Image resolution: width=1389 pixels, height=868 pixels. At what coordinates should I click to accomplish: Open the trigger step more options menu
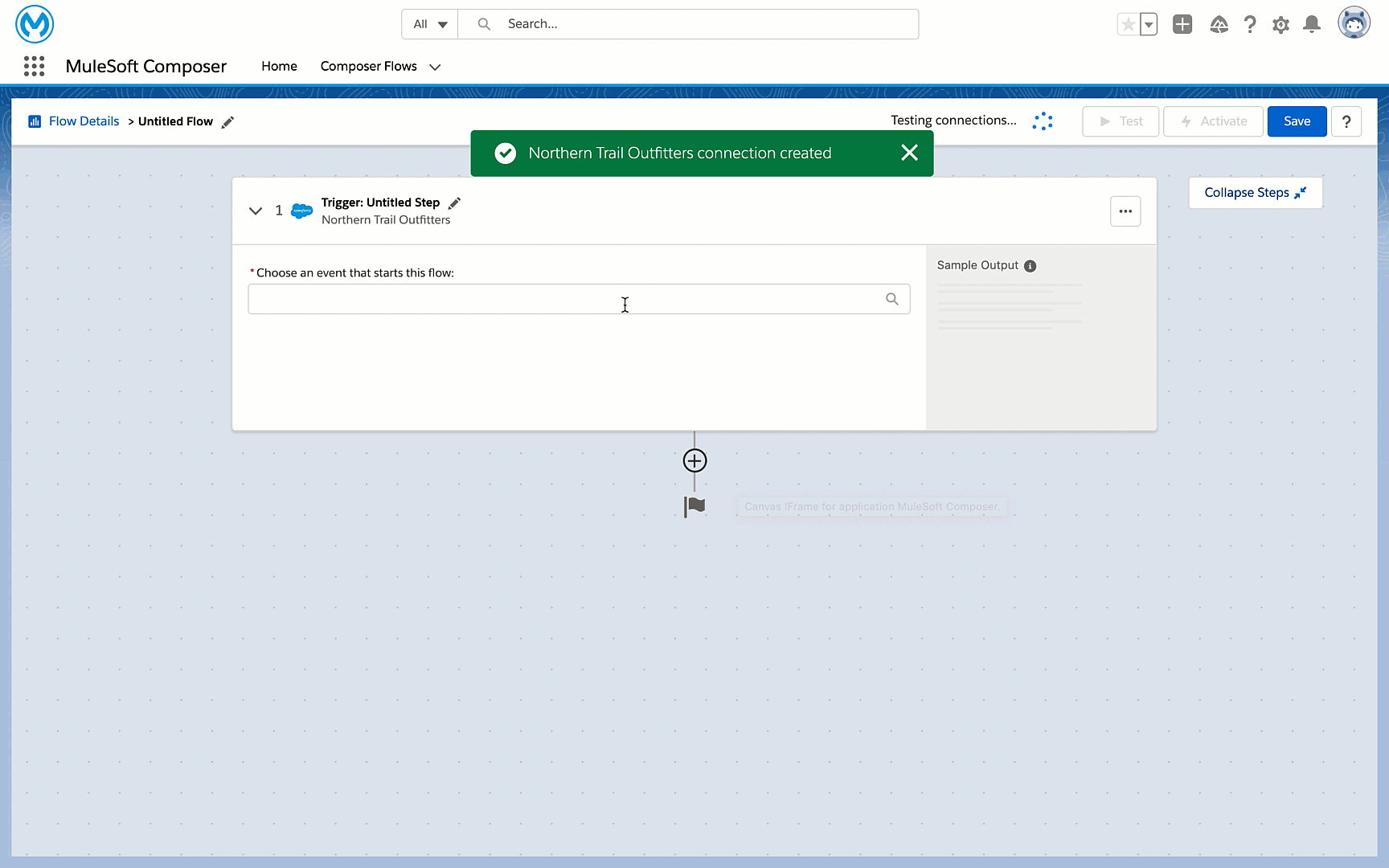(1125, 211)
